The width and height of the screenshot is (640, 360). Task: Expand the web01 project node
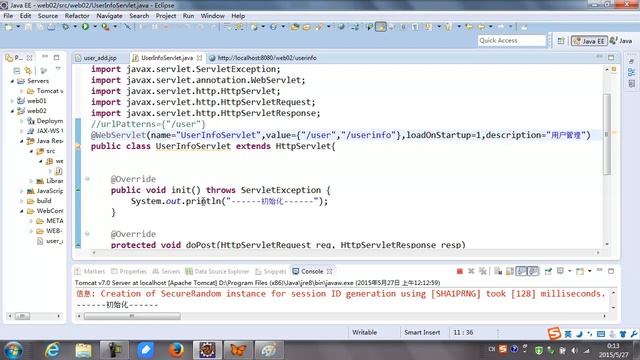pos(12,100)
